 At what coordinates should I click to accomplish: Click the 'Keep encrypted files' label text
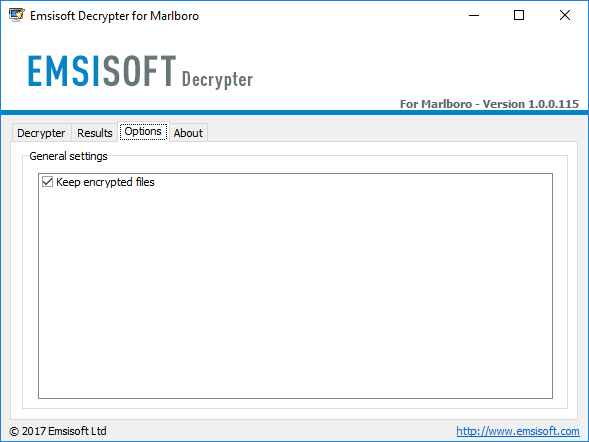pyautogui.click(x=105, y=182)
